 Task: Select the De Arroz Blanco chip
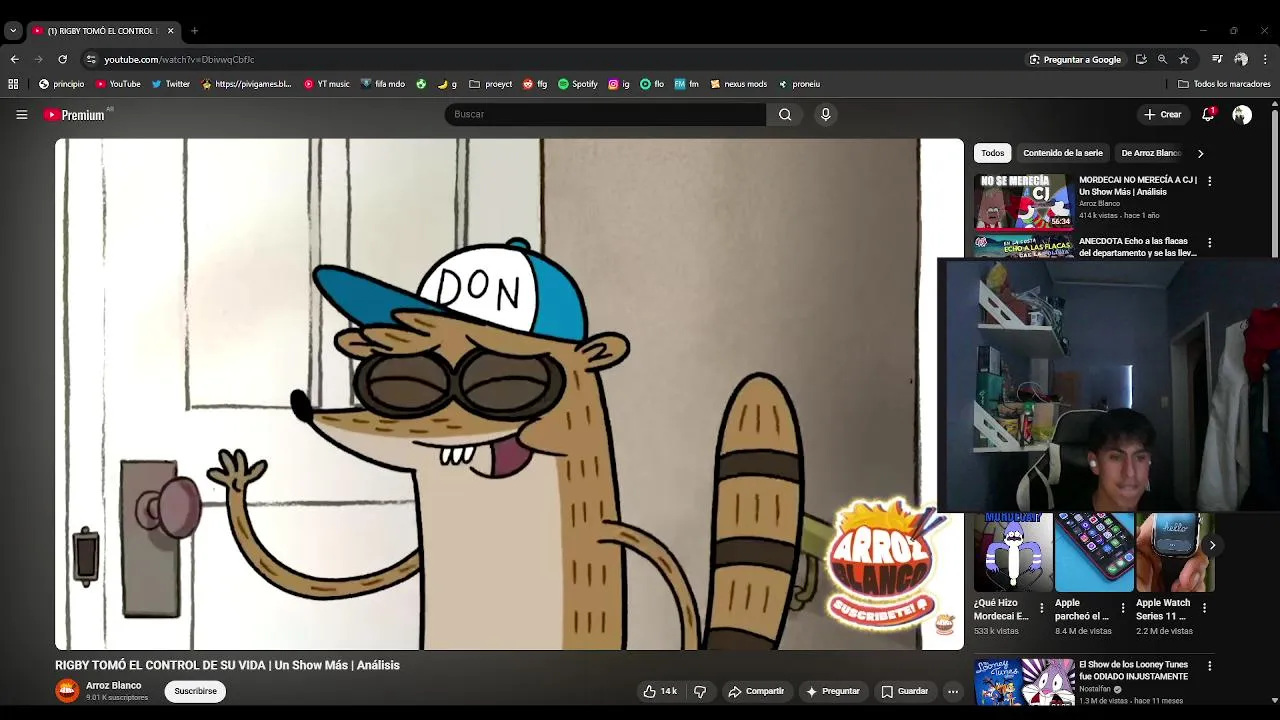(1151, 153)
